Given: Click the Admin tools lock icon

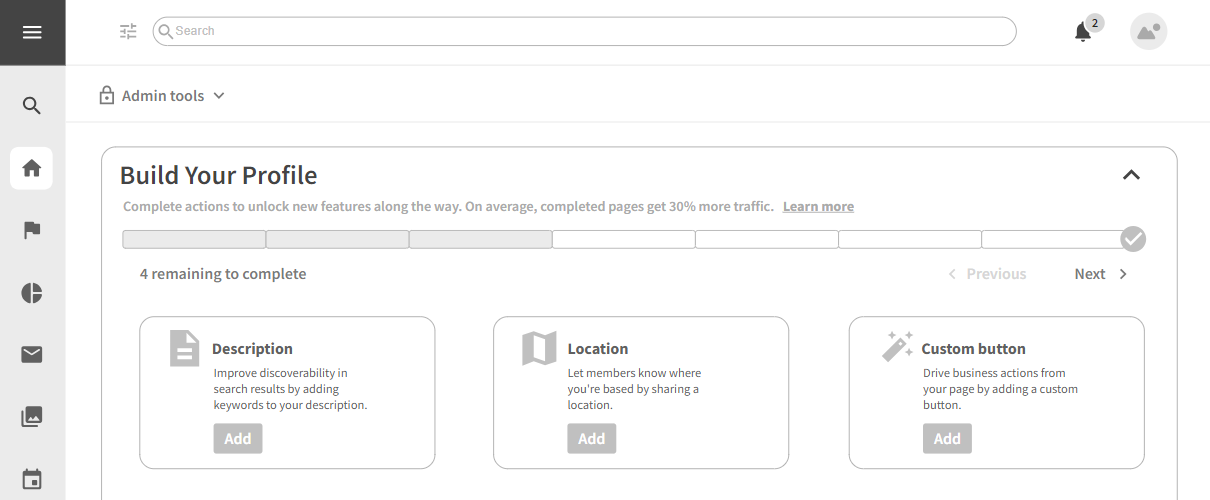Looking at the screenshot, I should (x=107, y=95).
